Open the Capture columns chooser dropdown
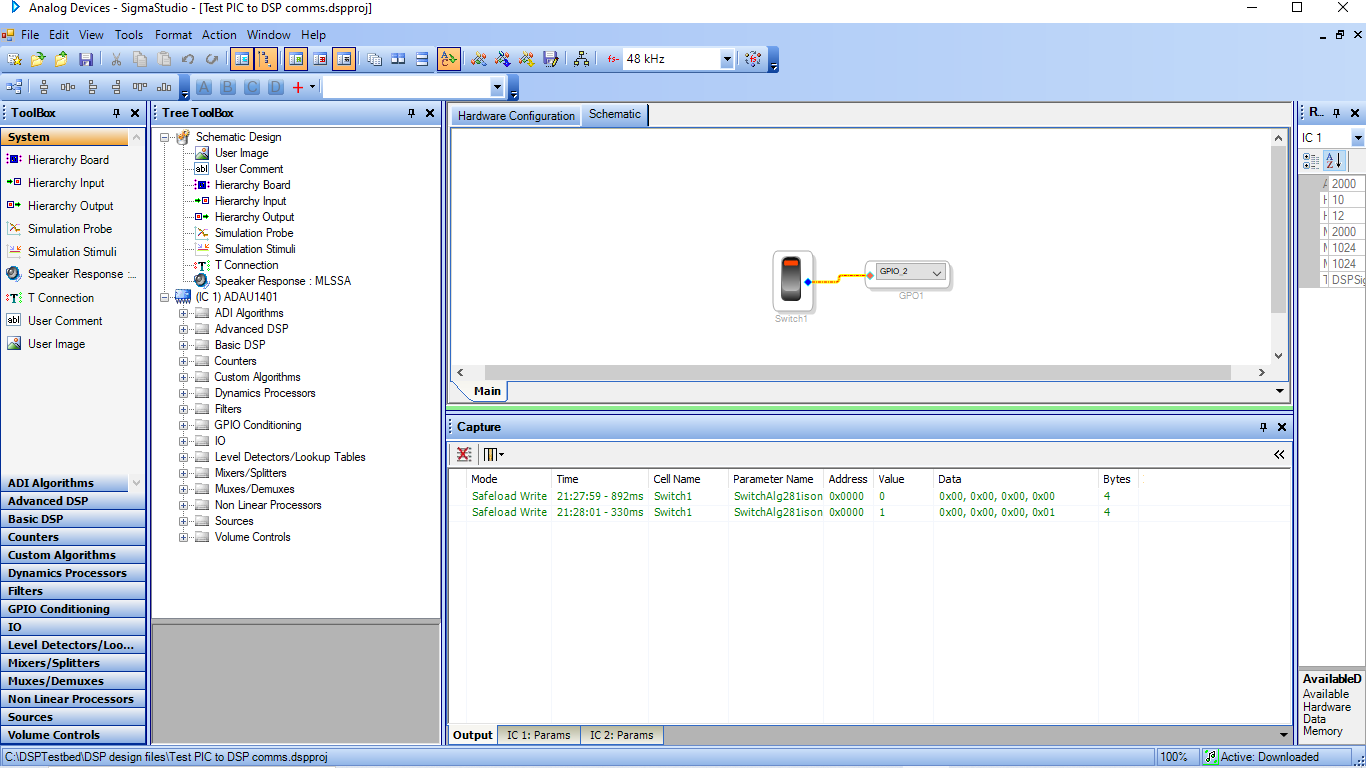1366x768 pixels. 493,454
